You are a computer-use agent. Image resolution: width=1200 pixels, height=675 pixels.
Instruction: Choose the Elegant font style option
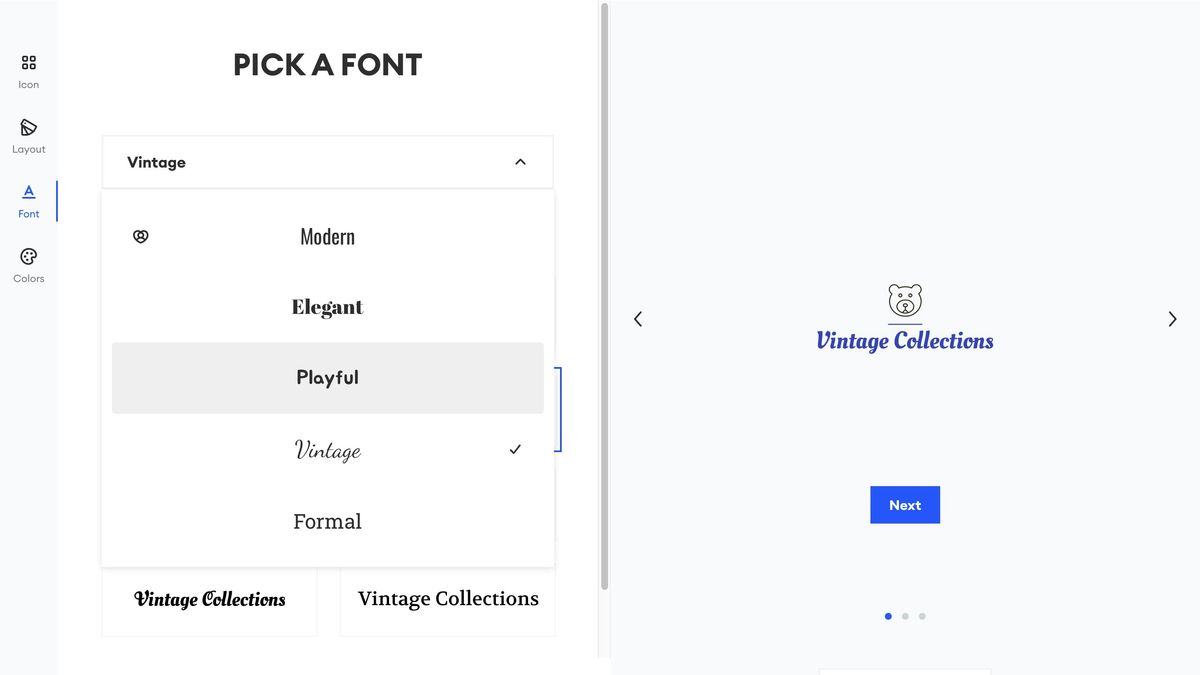pyautogui.click(x=328, y=307)
